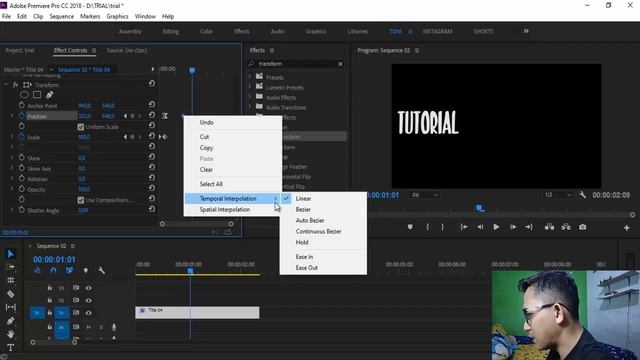
Task: Toggle Uniform Scale checkbox
Action: coord(81,127)
